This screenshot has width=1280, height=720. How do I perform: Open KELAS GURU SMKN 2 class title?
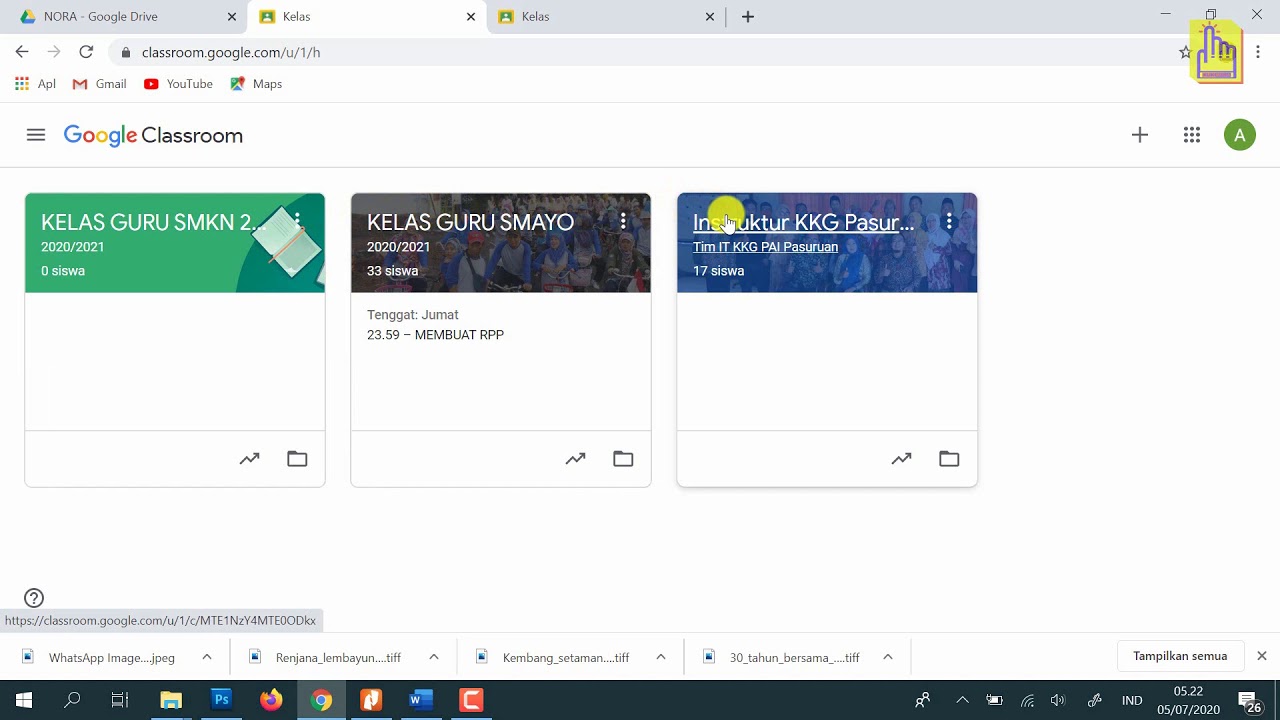click(153, 222)
